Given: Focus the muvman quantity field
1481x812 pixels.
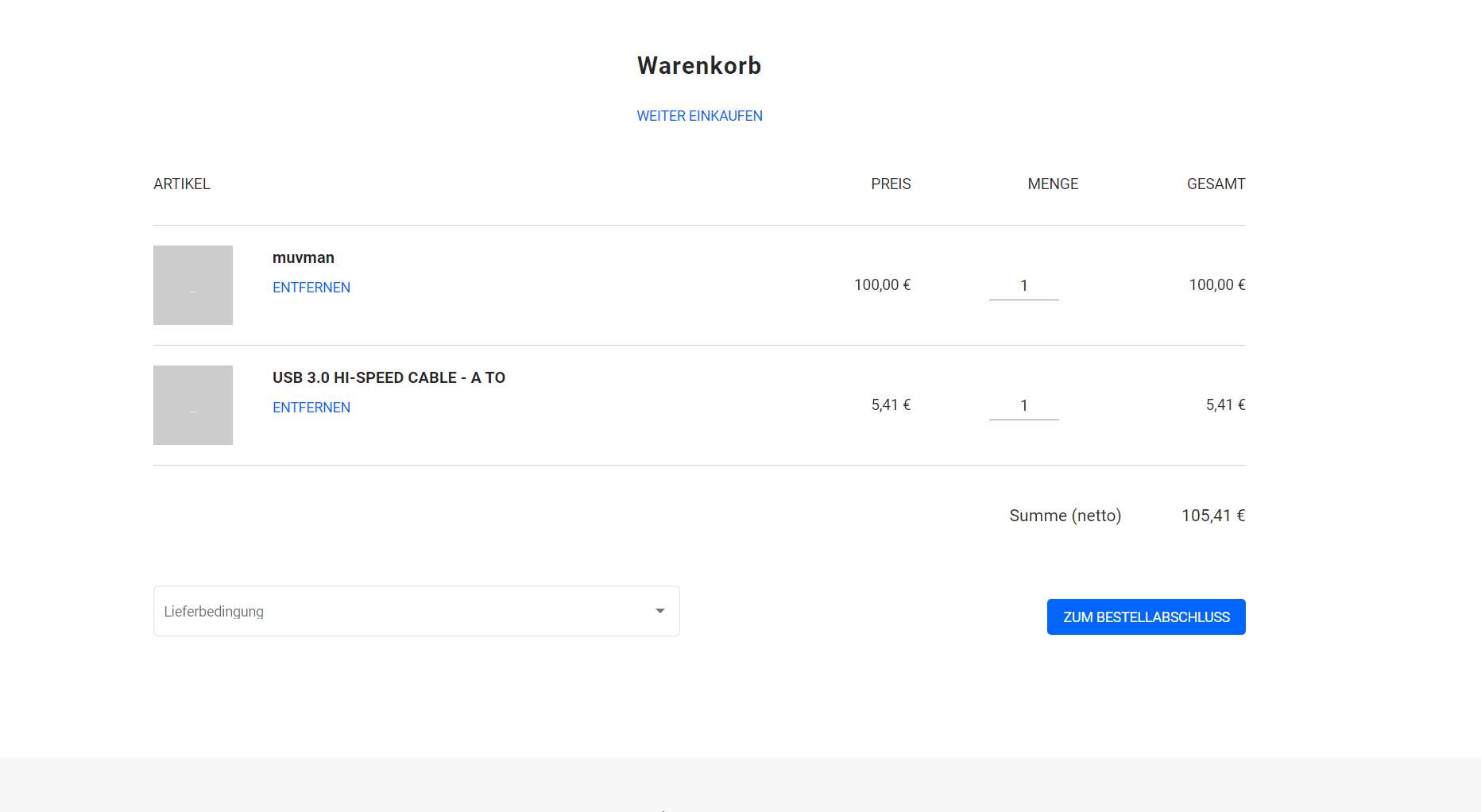Looking at the screenshot, I should tap(1024, 285).
